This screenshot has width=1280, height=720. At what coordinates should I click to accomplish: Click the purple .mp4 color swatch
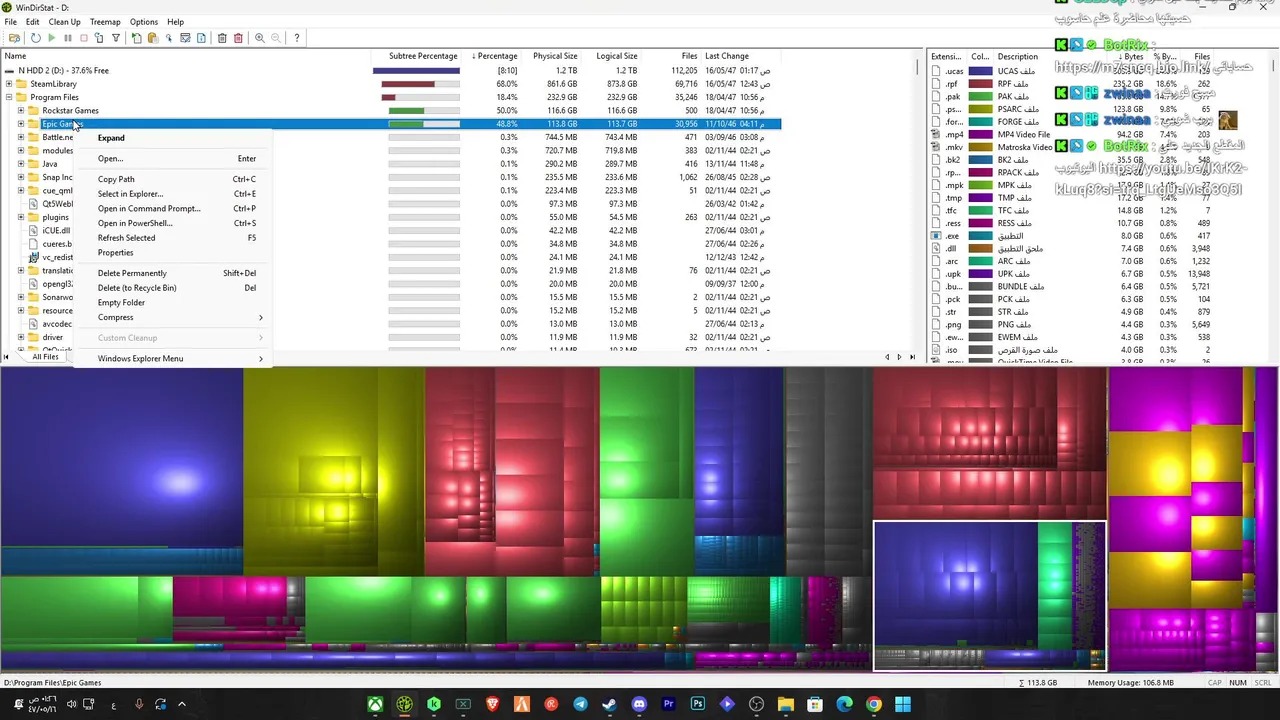click(980, 135)
